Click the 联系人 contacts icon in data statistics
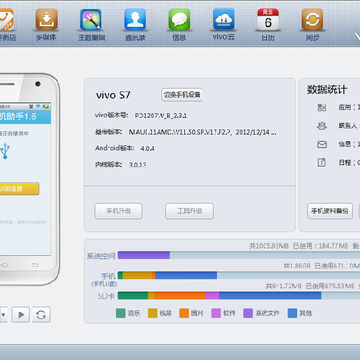This screenshot has width=360, height=360. [322, 126]
